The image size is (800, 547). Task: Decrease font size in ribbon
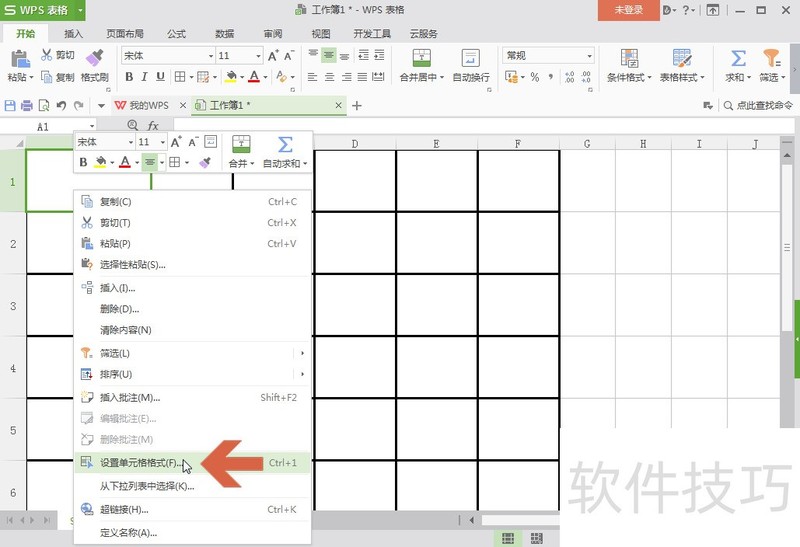pos(289,56)
